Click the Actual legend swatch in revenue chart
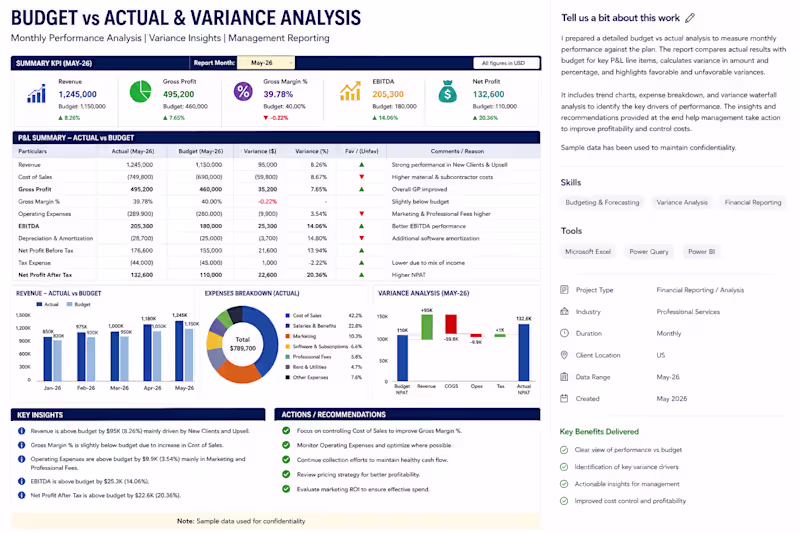This screenshot has height=533, width=800. (x=39, y=304)
